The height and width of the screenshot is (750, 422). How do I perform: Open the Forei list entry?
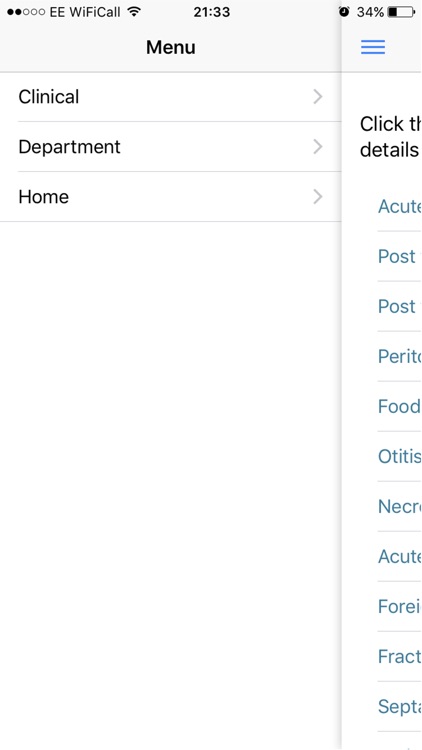(x=399, y=607)
